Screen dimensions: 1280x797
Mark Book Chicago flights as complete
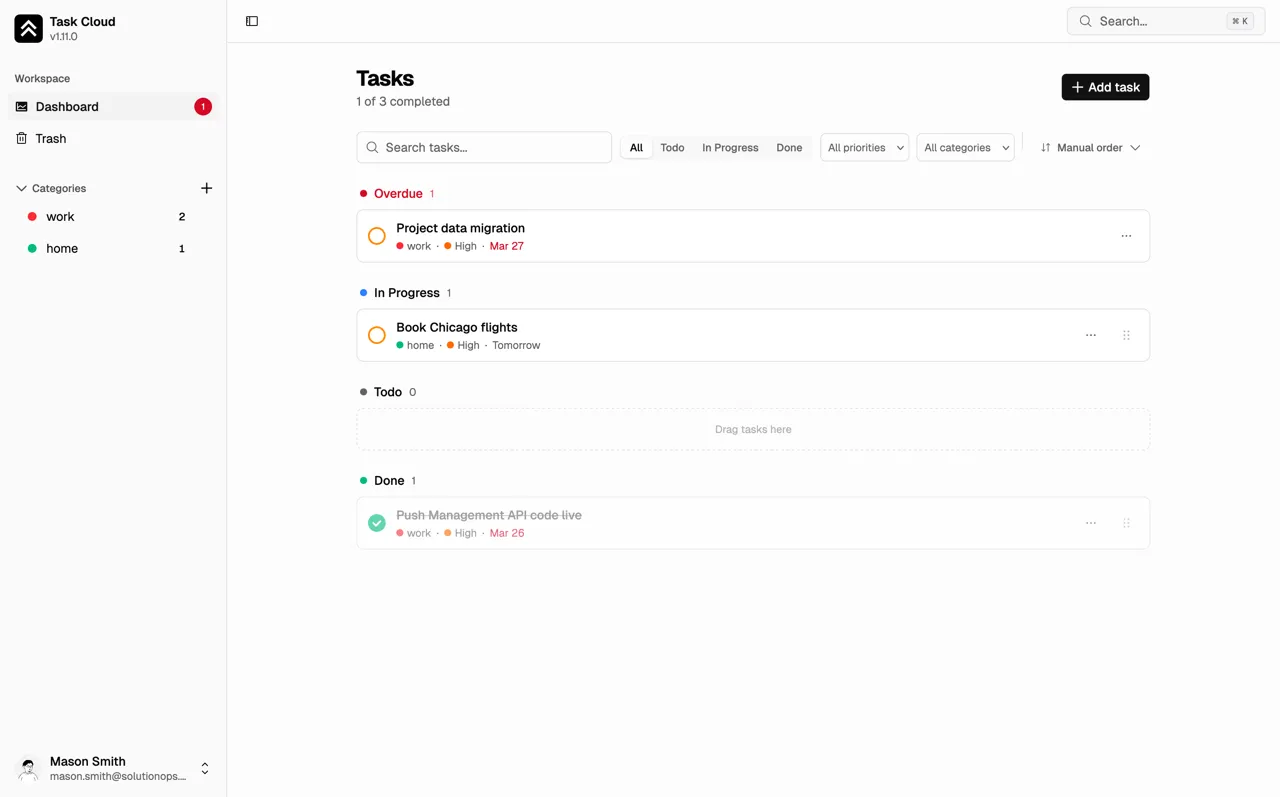point(377,335)
